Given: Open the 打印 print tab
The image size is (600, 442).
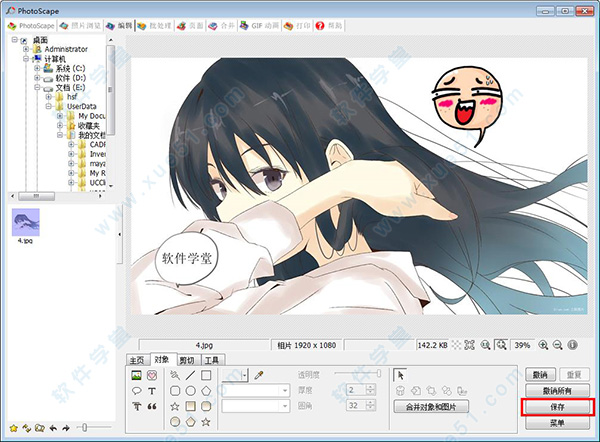Looking at the screenshot, I should coord(297,26).
